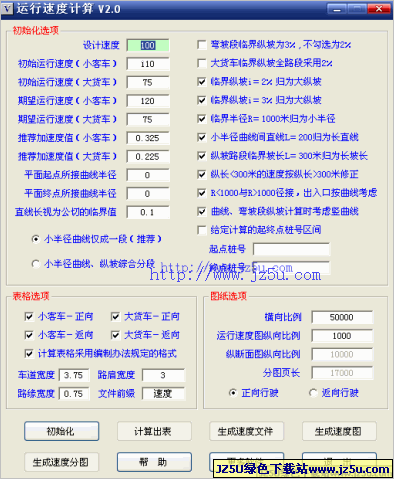394x479 pixels.
Task: Toggle 大货车-返向 checkbox
Action: pyautogui.click(x=115, y=335)
